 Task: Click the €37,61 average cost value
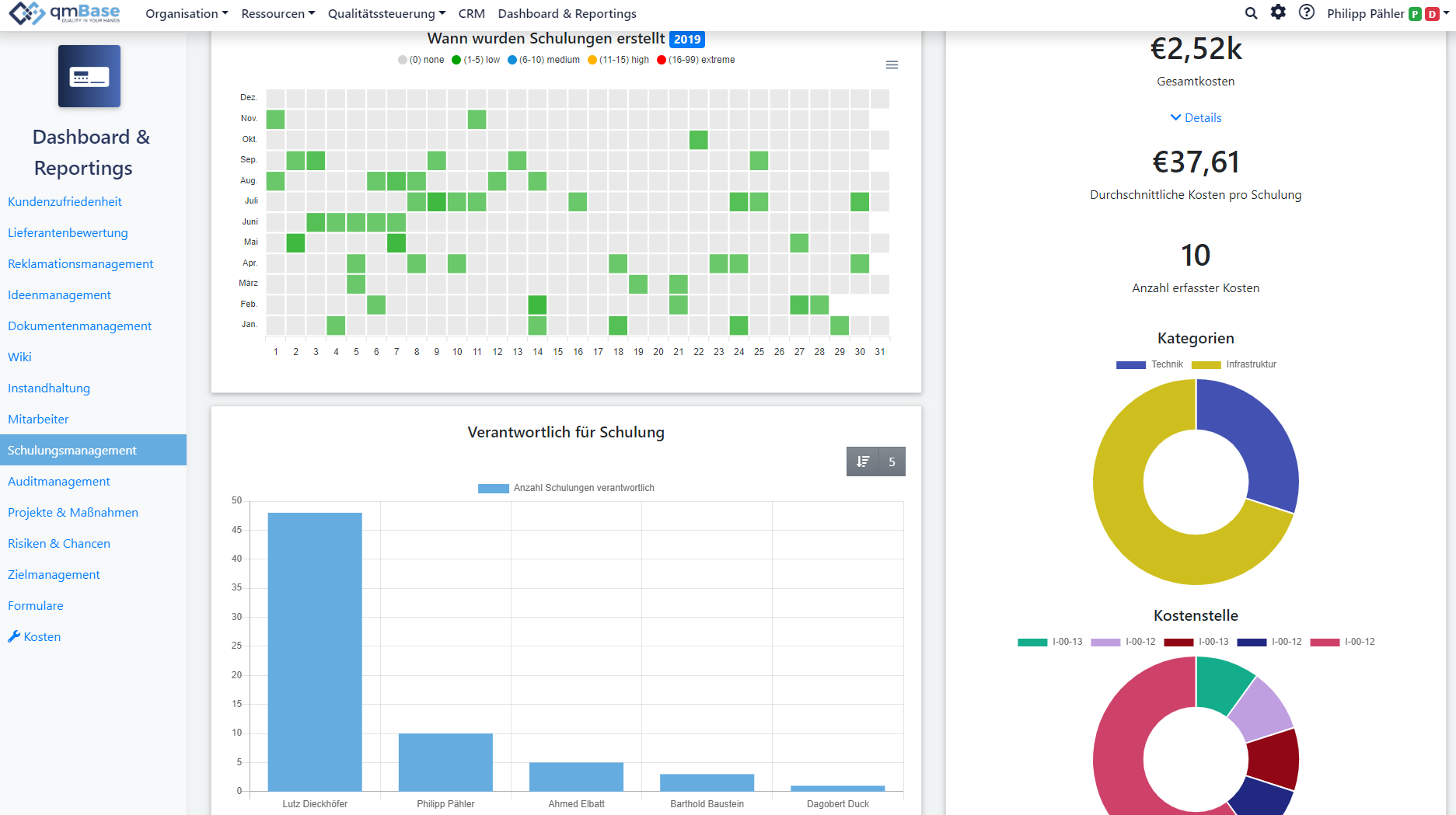tap(1196, 162)
